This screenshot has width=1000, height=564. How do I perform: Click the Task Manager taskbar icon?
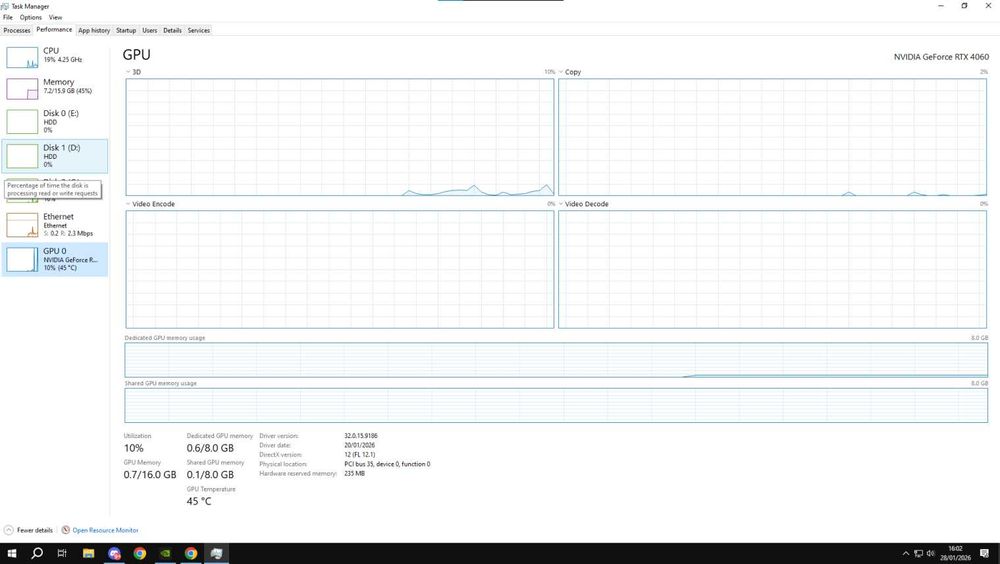pyautogui.click(x=216, y=553)
